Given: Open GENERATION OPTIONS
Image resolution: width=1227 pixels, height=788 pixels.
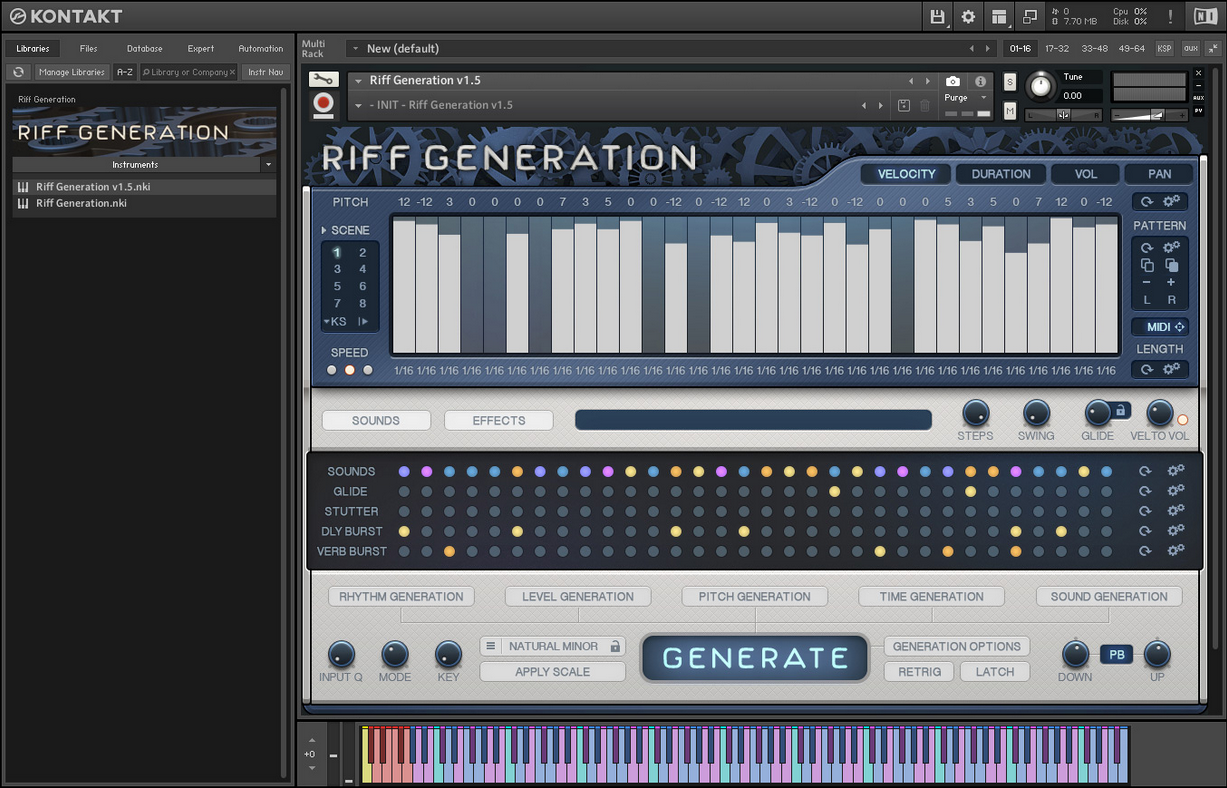Looking at the screenshot, I should point(956,646).
